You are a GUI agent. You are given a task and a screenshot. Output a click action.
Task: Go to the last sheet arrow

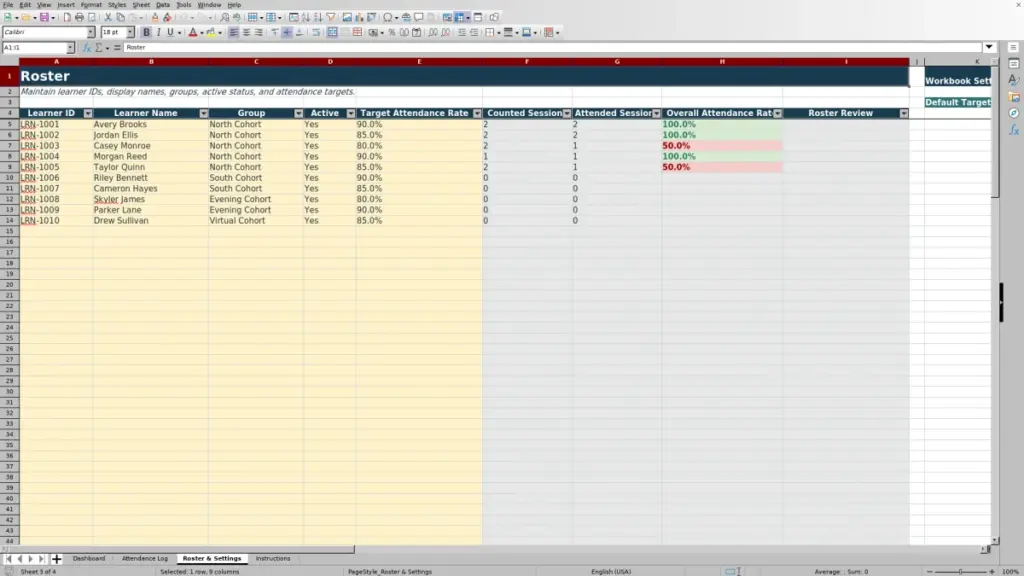tap(41, 559)
